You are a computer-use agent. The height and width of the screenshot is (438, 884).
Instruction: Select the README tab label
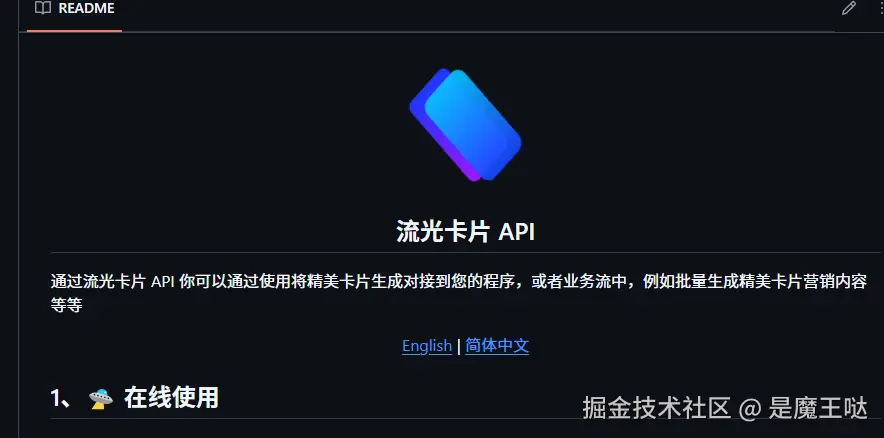tap(86, 8)
